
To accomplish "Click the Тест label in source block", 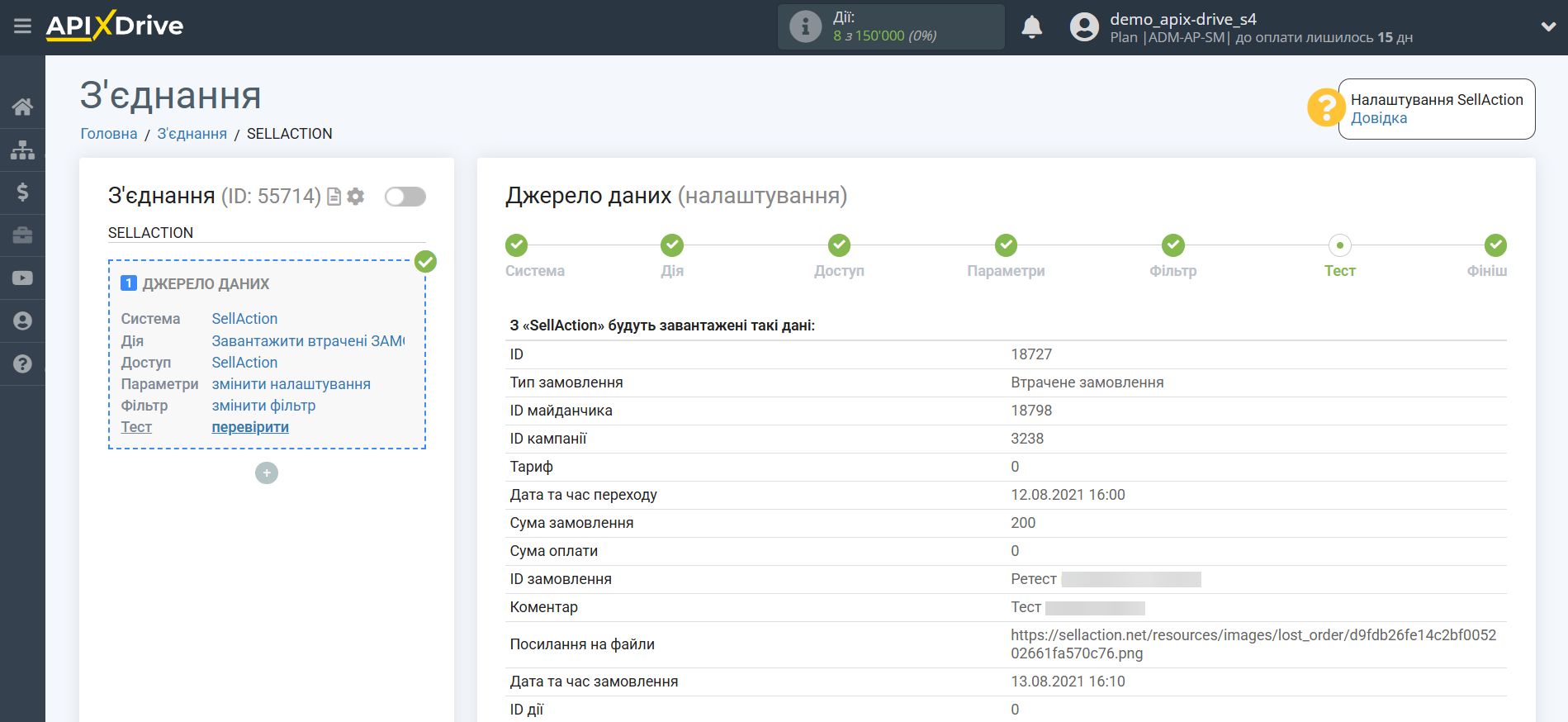I will click(136, 427).
